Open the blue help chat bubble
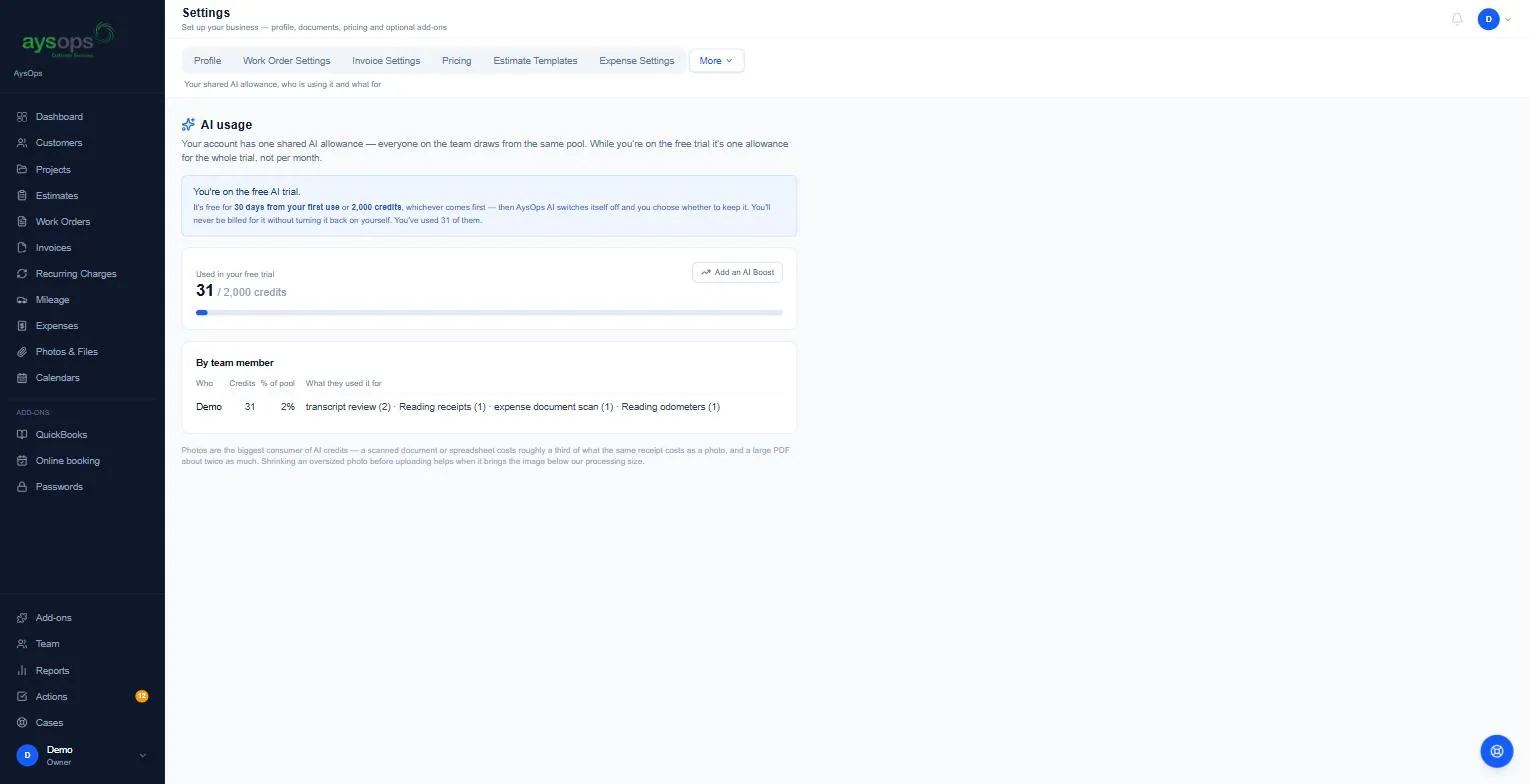This screenshot has width=1530, height=784. (x=1497, y=751)
